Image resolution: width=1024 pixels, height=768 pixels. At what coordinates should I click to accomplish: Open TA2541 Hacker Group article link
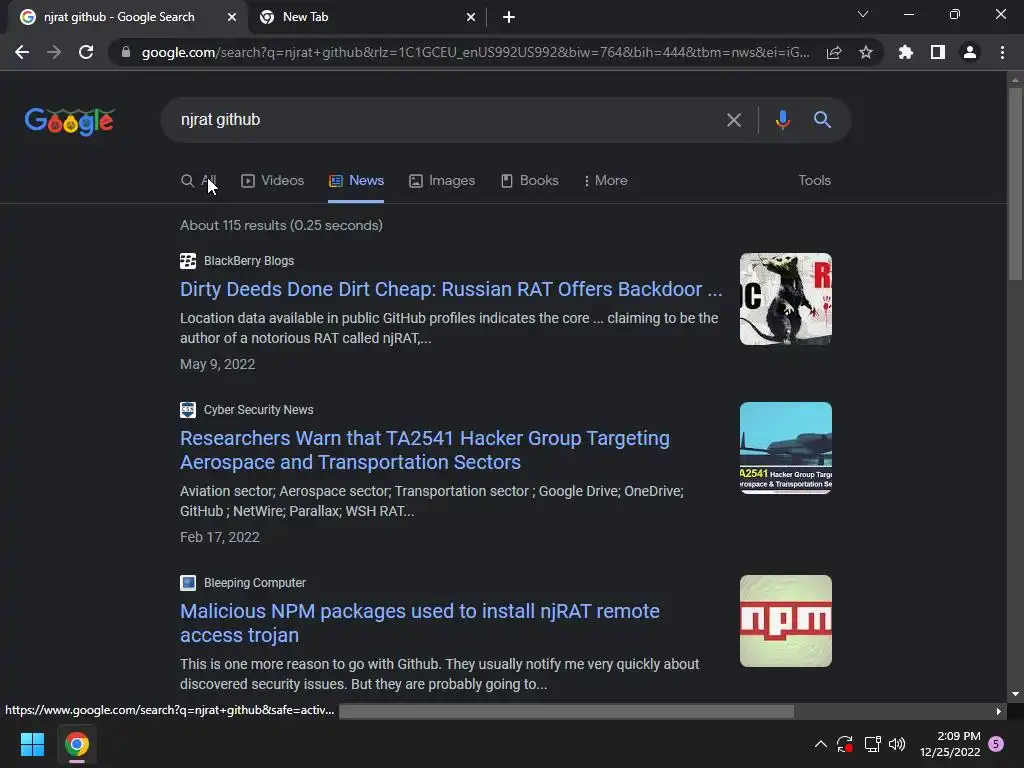[424, 450]
